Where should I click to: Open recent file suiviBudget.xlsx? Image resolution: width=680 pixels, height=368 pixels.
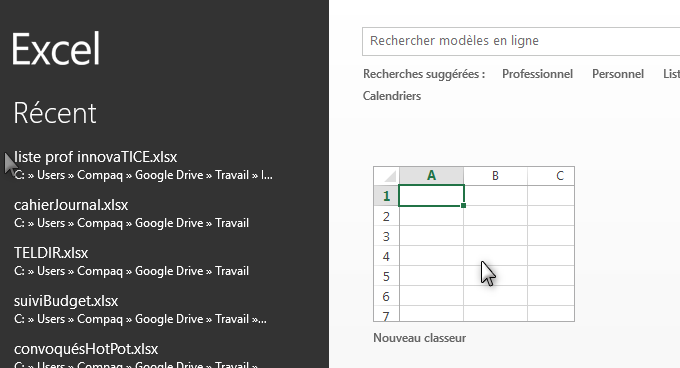[x=66, y=301]
